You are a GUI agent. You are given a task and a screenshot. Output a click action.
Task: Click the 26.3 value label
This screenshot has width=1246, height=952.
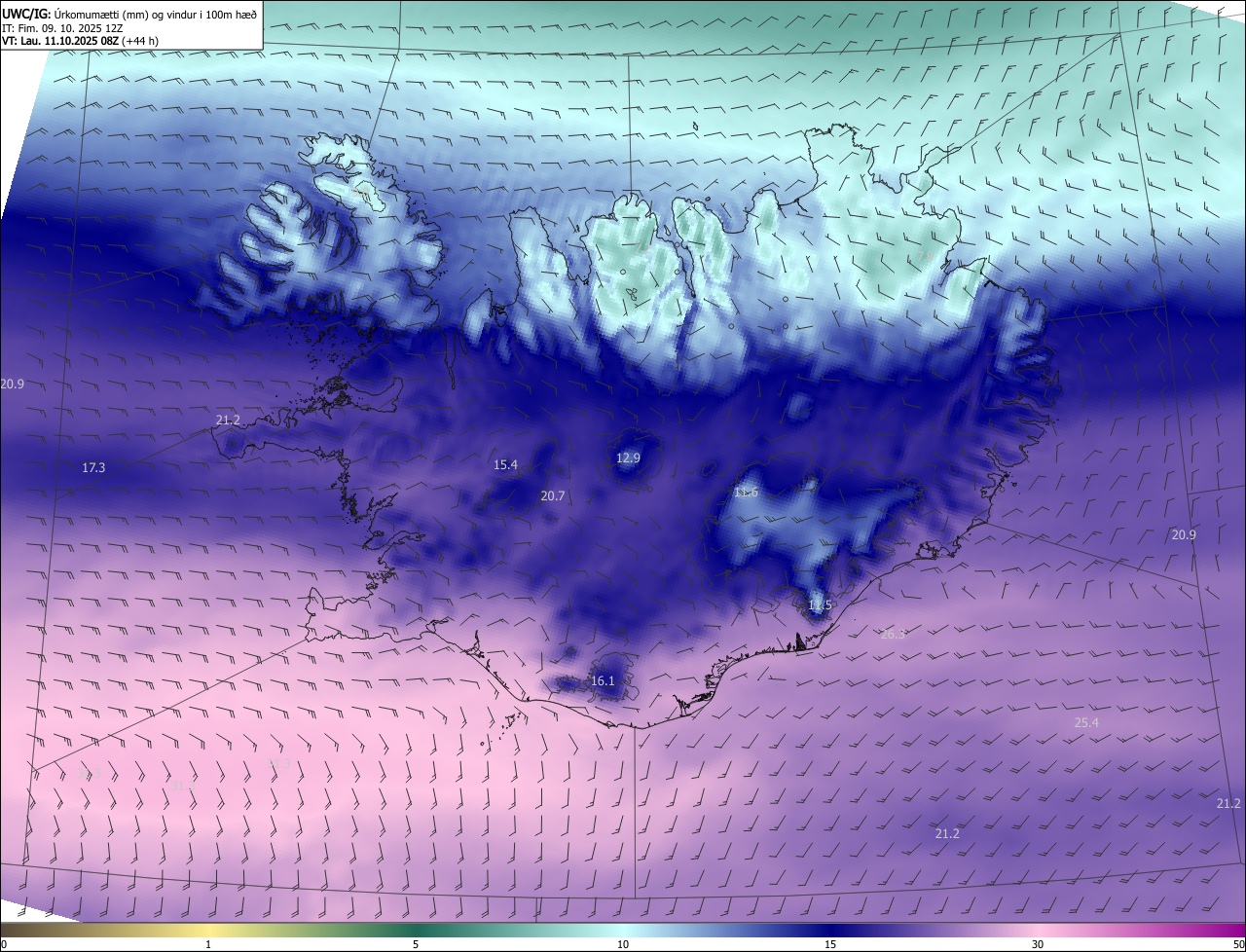(893, 634)
